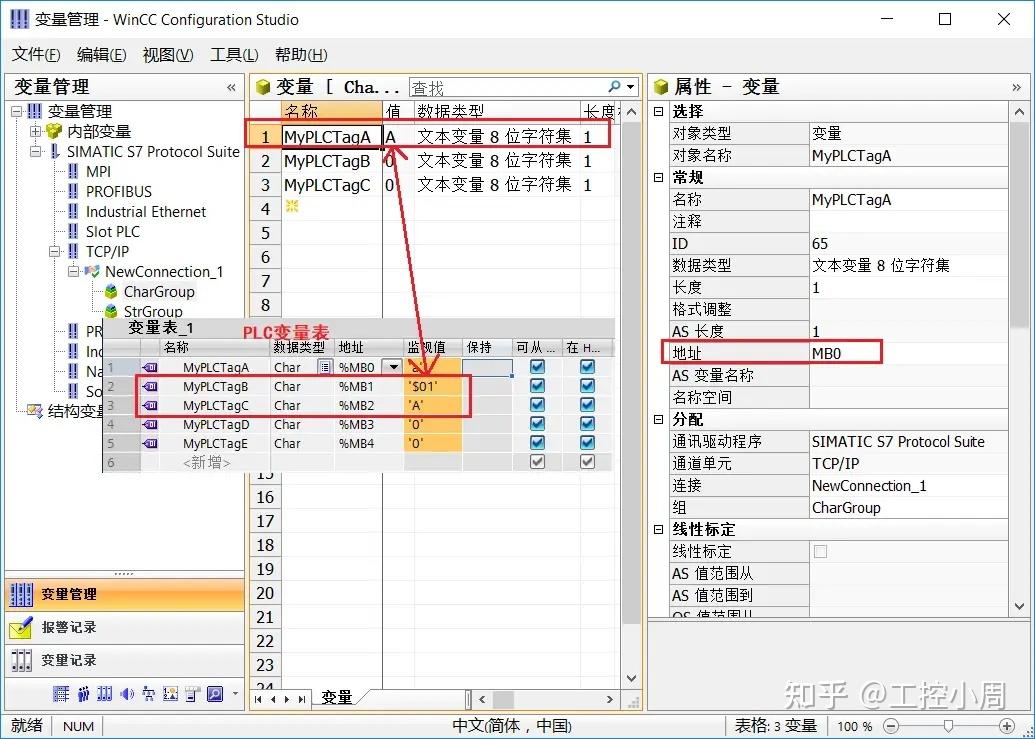Click the structure tree icon in bottom toolbar
The height and width of the screenshot is (739, 1035).
coord(148,693)
